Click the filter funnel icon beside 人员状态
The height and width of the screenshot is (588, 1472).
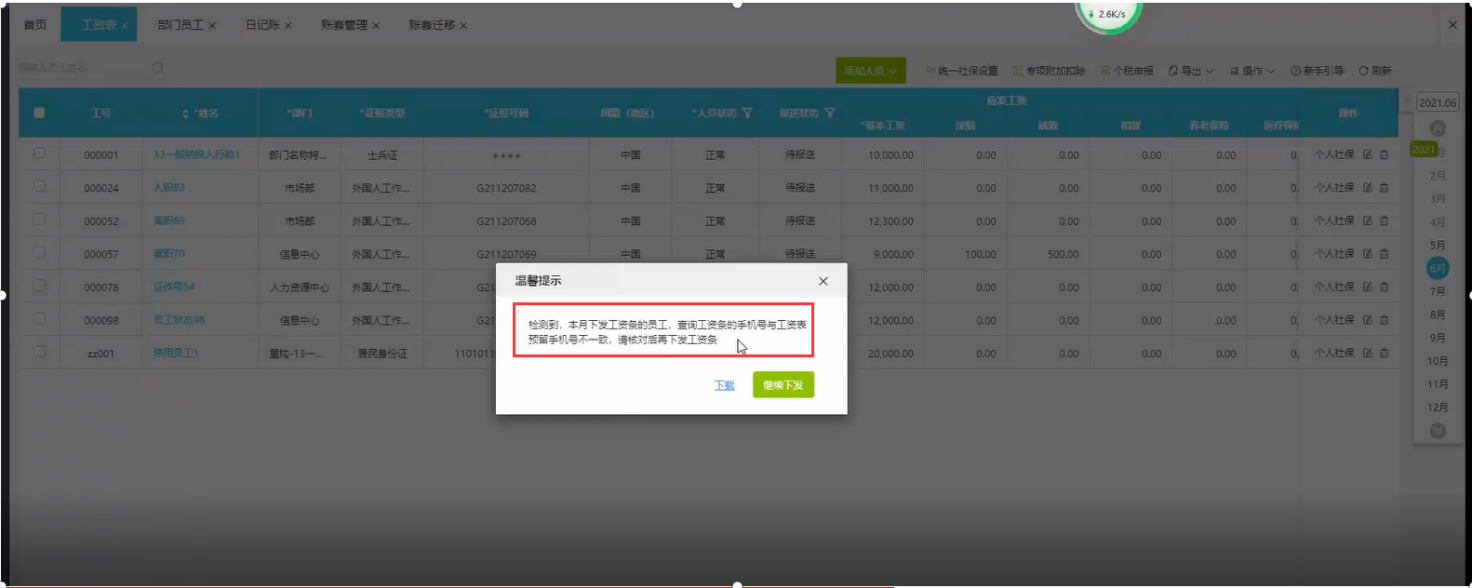pos(747,113)
